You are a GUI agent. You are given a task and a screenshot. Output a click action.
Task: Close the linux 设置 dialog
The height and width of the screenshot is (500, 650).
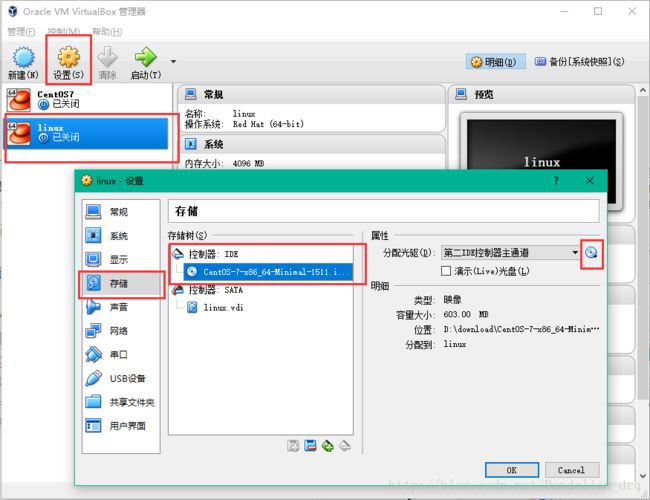click(x=589, y=180)
